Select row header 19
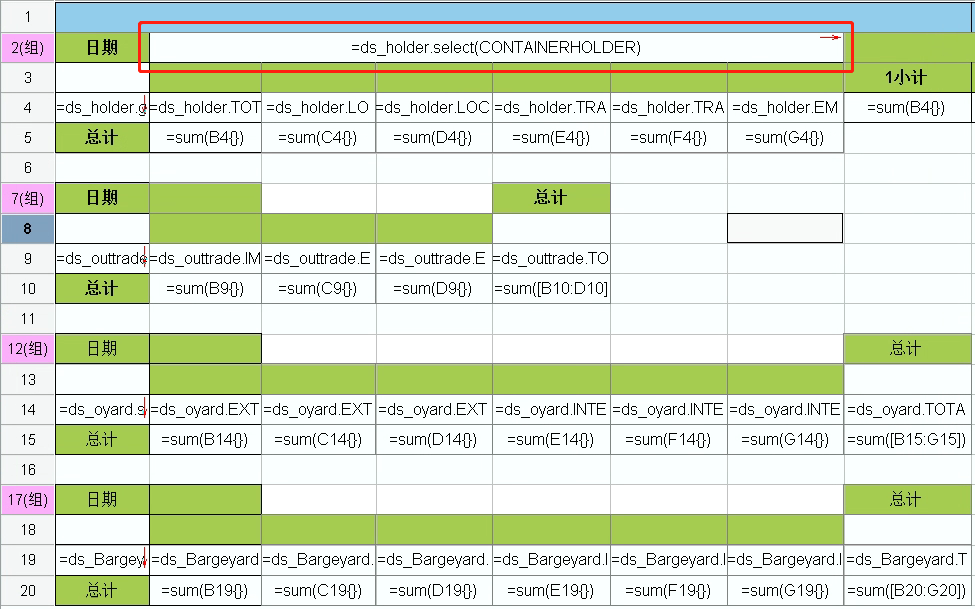The image size is (975, 609). tap(27, 560)
